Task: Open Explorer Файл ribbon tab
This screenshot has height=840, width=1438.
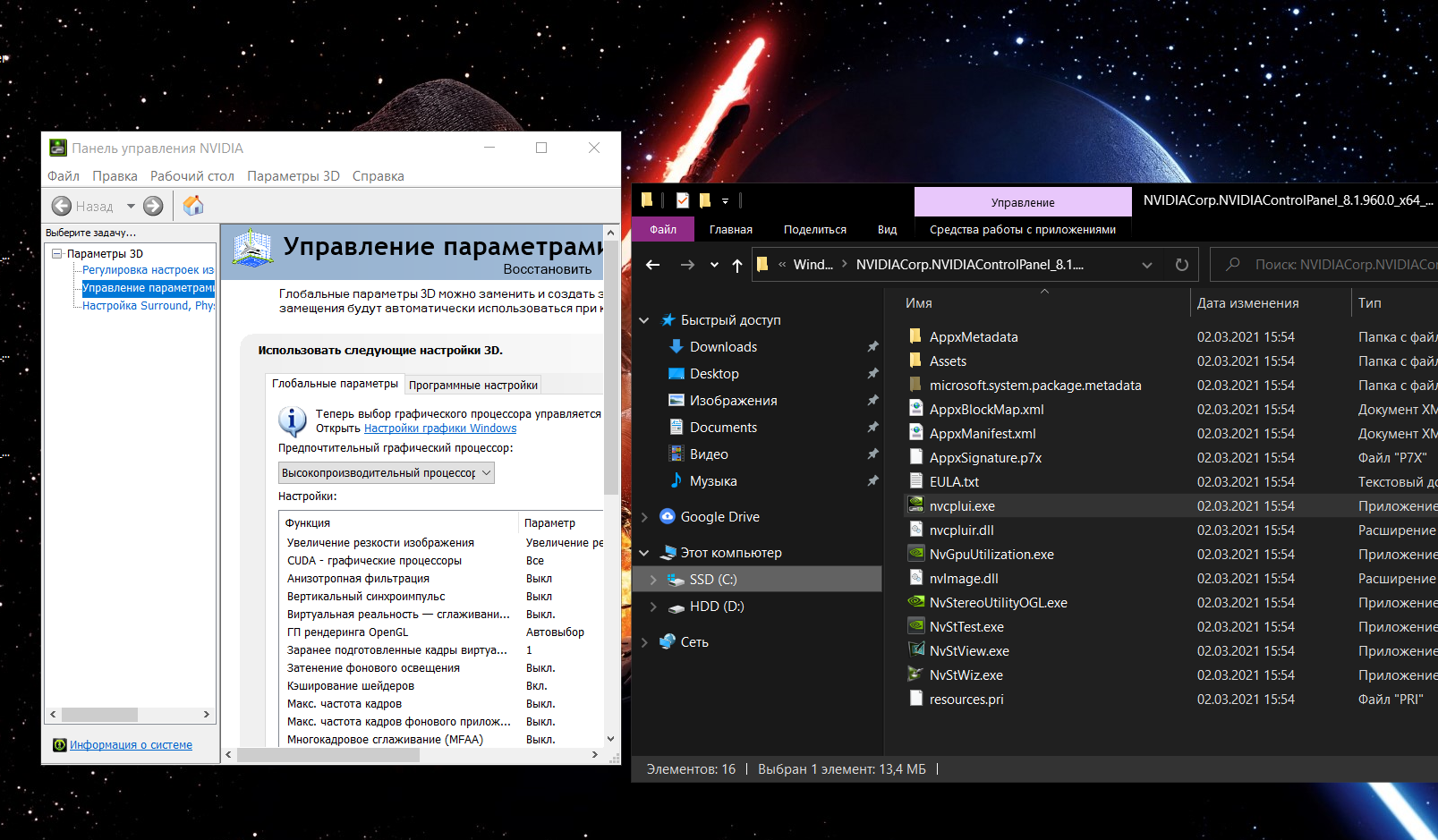Action: (663, 230)
